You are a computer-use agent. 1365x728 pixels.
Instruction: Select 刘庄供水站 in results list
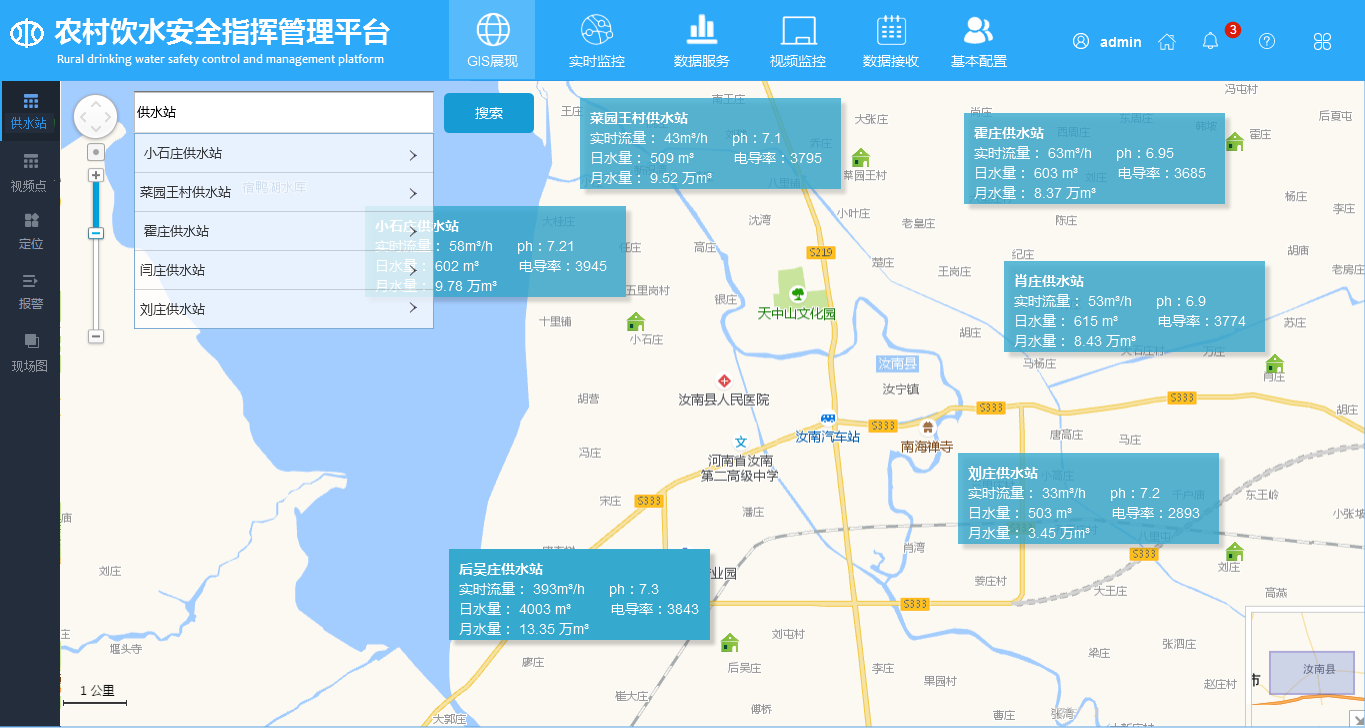pyautogui.click(x=284, y=309)
